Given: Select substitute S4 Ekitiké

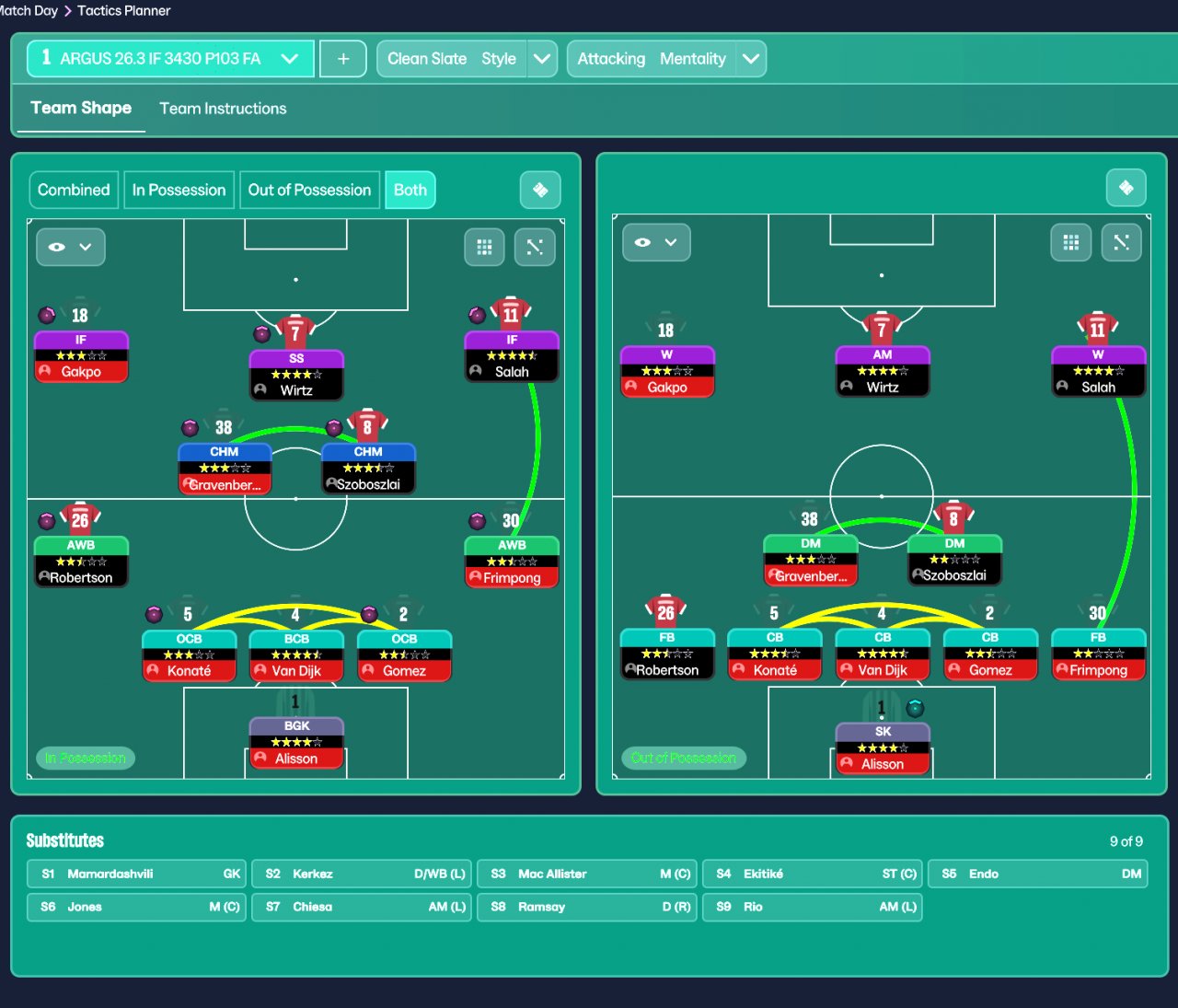Looking at the screenshot, I should pyautogui.click(x=812, y=874).
